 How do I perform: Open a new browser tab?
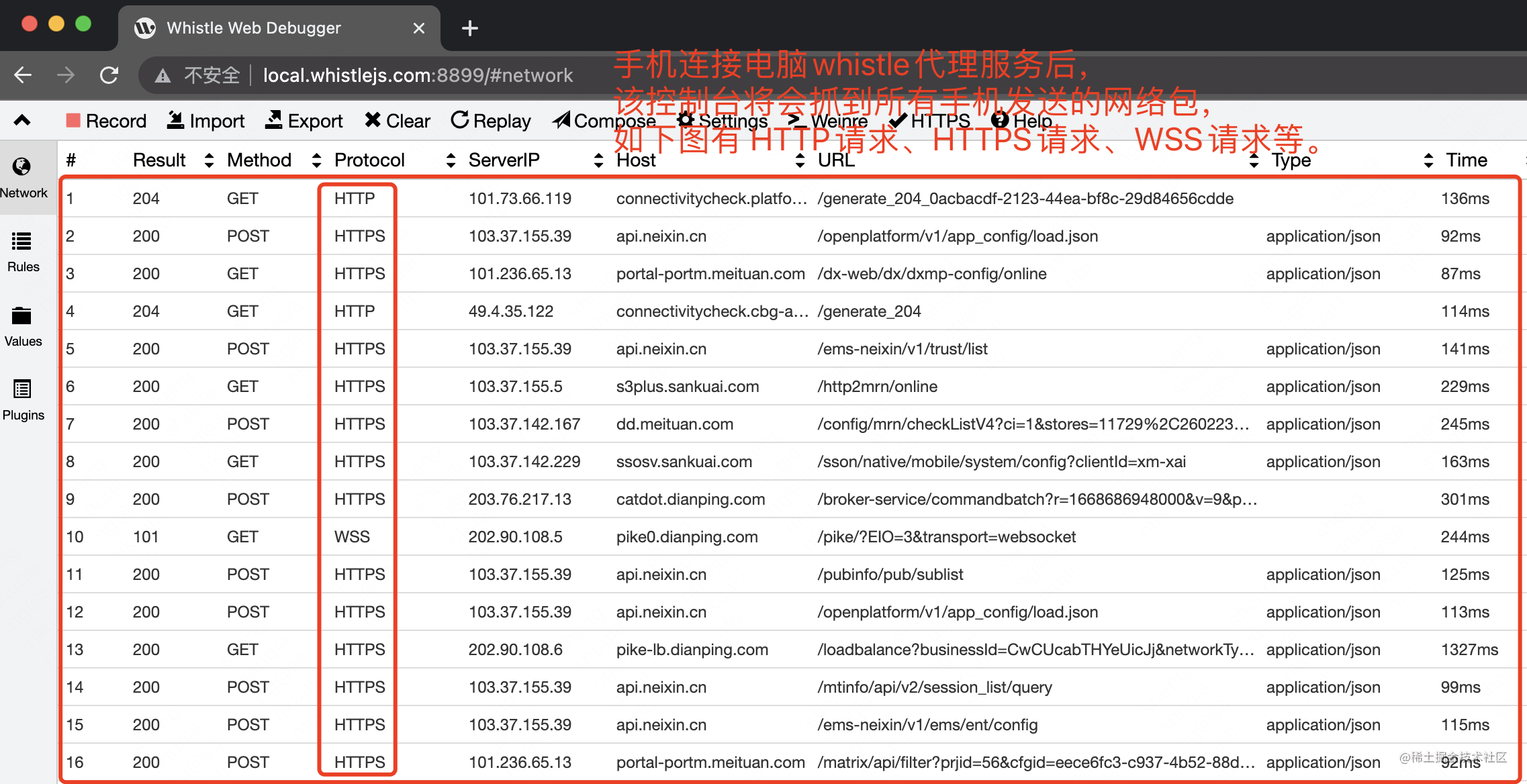click(470, 28)
